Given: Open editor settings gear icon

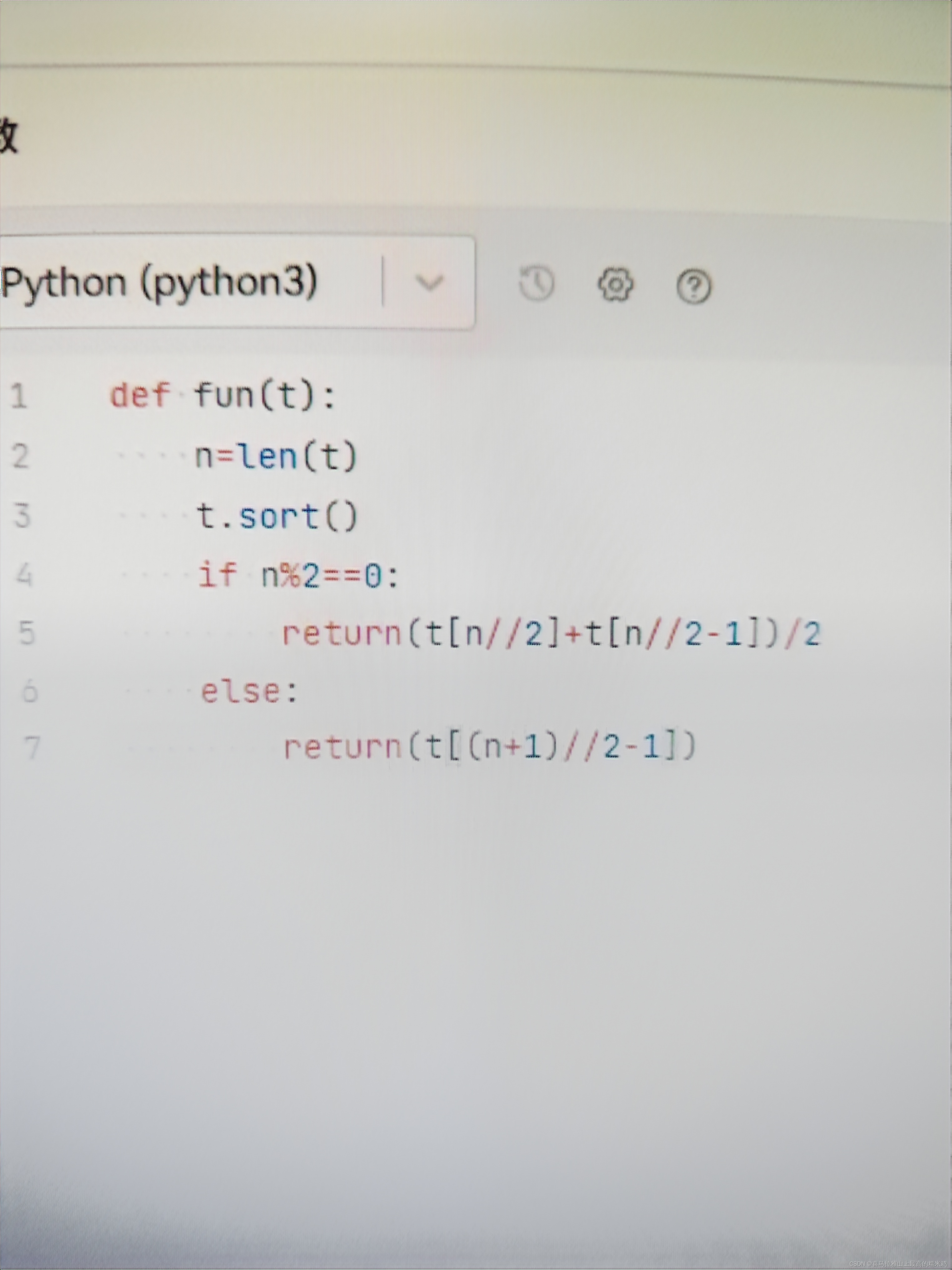Looking at the screenshot, I should pos(615,284).
